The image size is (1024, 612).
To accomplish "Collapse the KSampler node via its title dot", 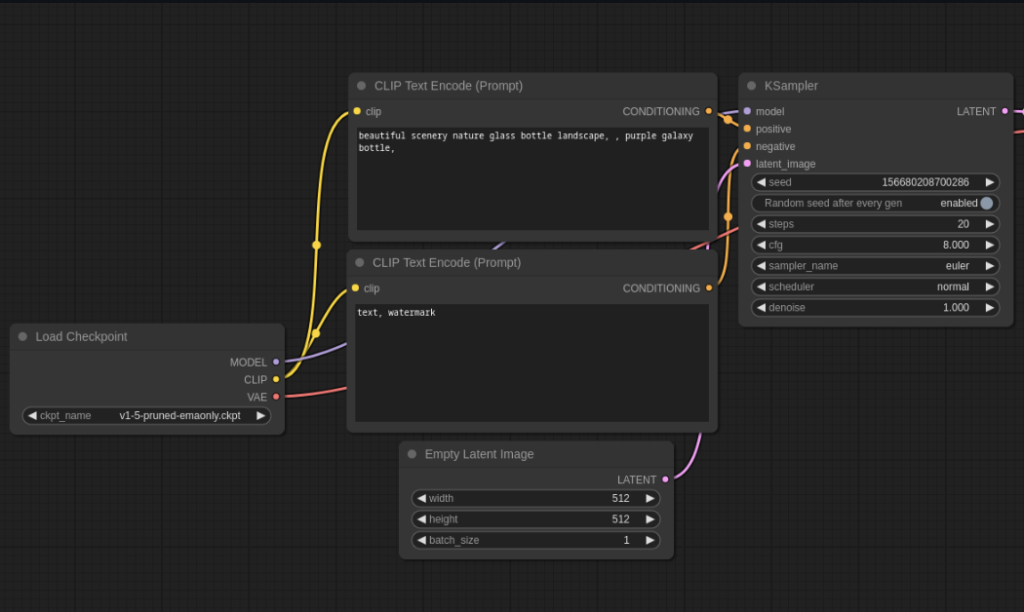I will point(751,86).
